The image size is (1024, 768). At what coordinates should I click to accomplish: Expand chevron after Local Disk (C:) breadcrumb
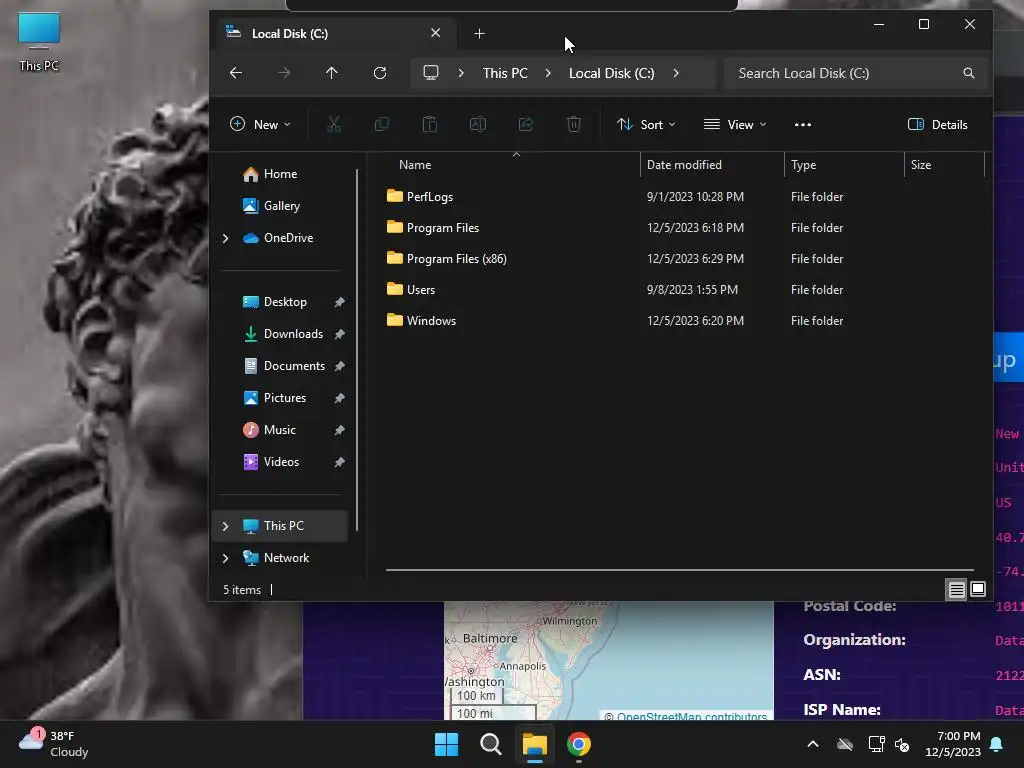click(x=676, y=73)
